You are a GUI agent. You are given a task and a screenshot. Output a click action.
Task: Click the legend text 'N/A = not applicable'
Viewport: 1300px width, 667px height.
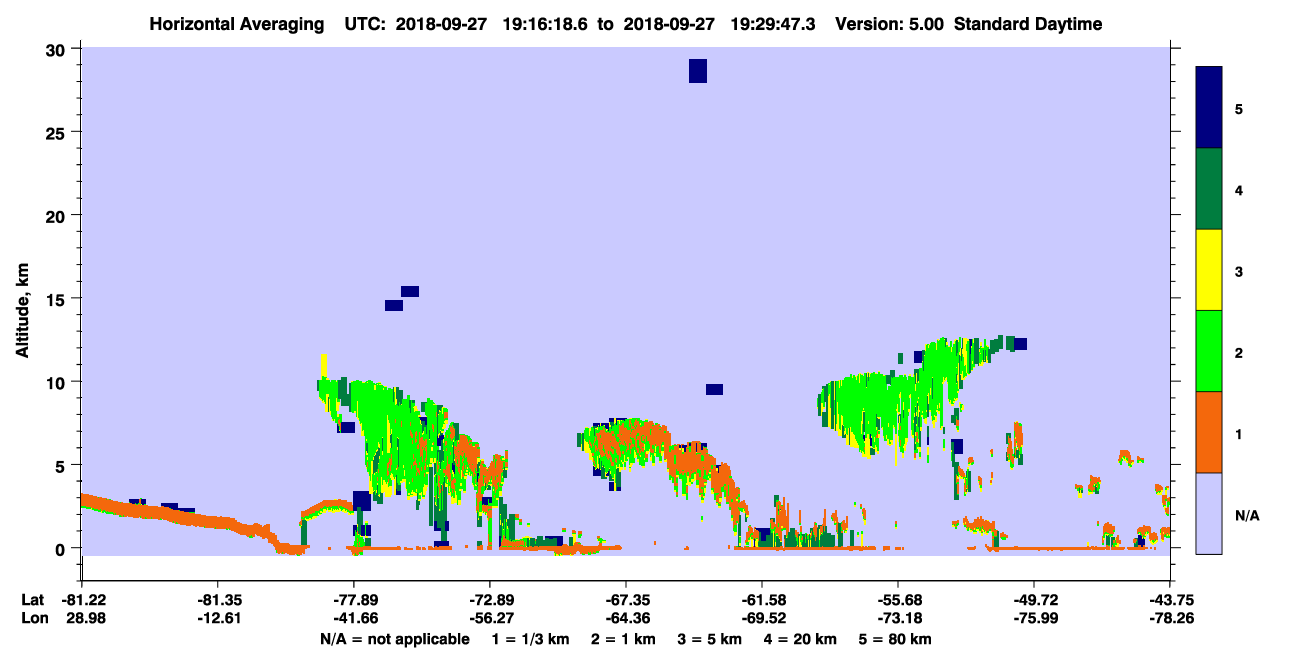[394, 639]
